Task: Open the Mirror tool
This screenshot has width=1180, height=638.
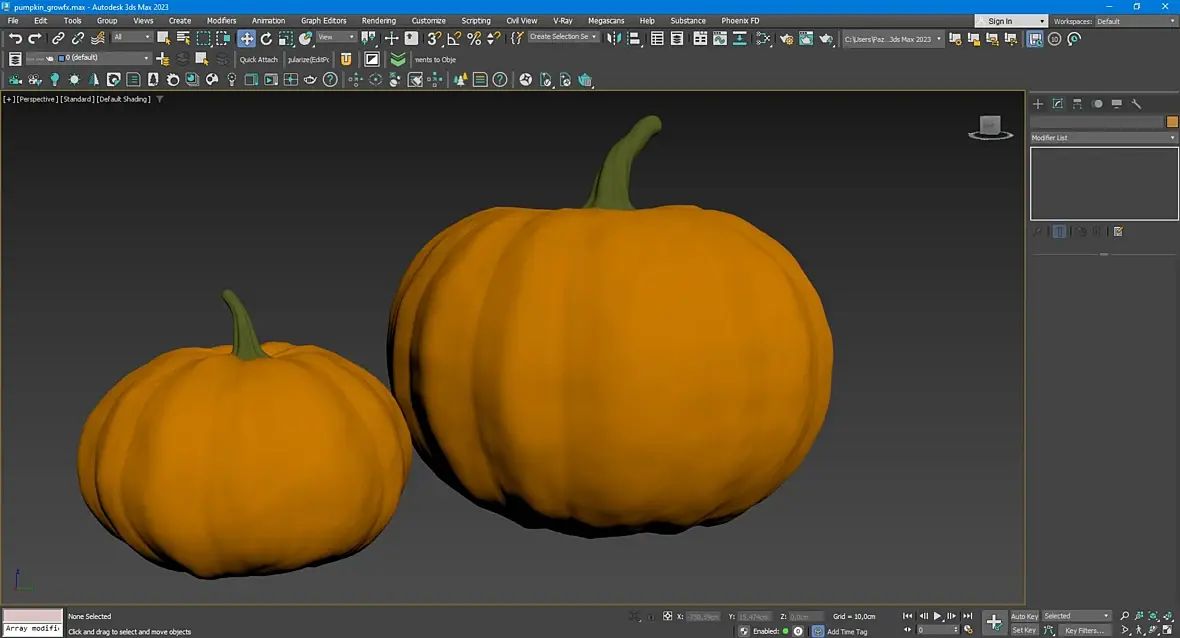Action: 614,38
